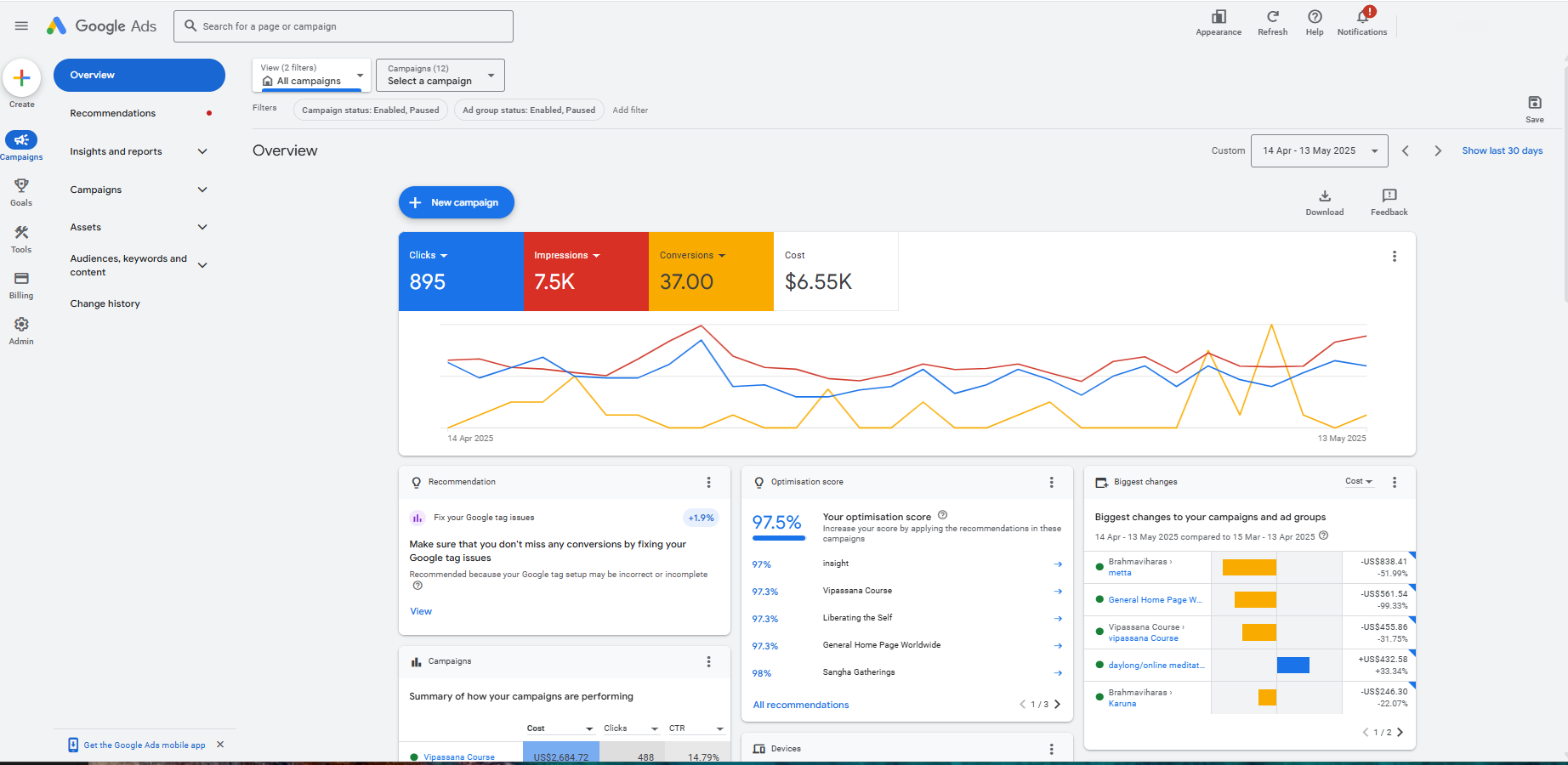Image resolution: width=1568 pixels, height=765 pixels.
Task: Select the Cost scorecard tile
Action: [836, 271]
